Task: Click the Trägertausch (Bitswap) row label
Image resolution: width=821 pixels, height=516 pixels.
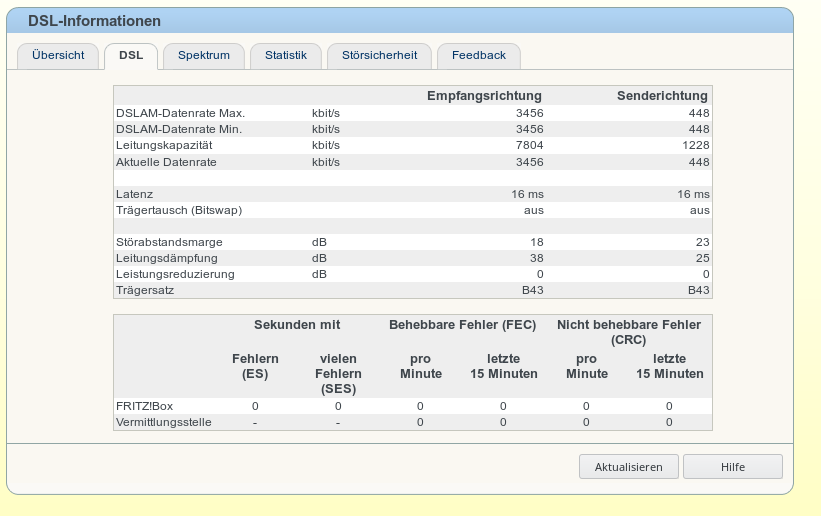Action: tap(179, 210)
